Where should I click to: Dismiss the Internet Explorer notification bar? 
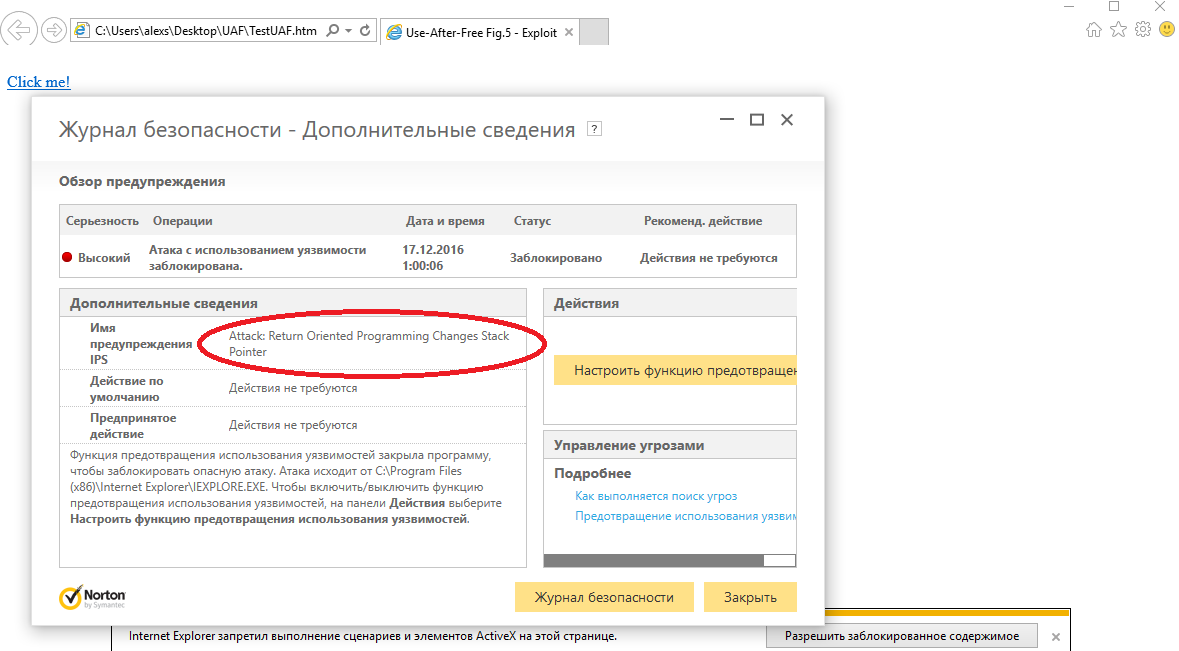click(1056, 637)
